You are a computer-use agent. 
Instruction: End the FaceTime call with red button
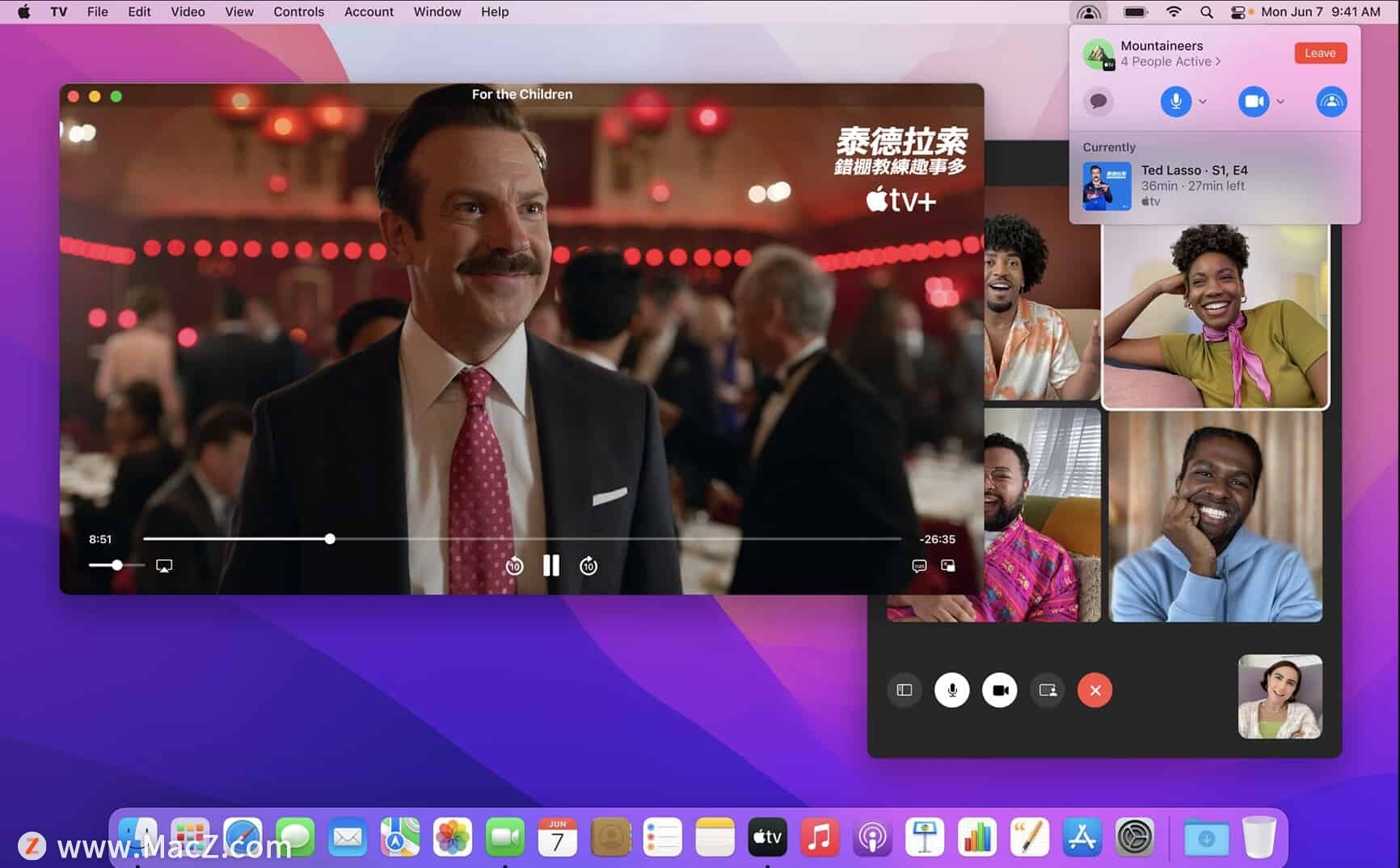(x=1095, y=690)
